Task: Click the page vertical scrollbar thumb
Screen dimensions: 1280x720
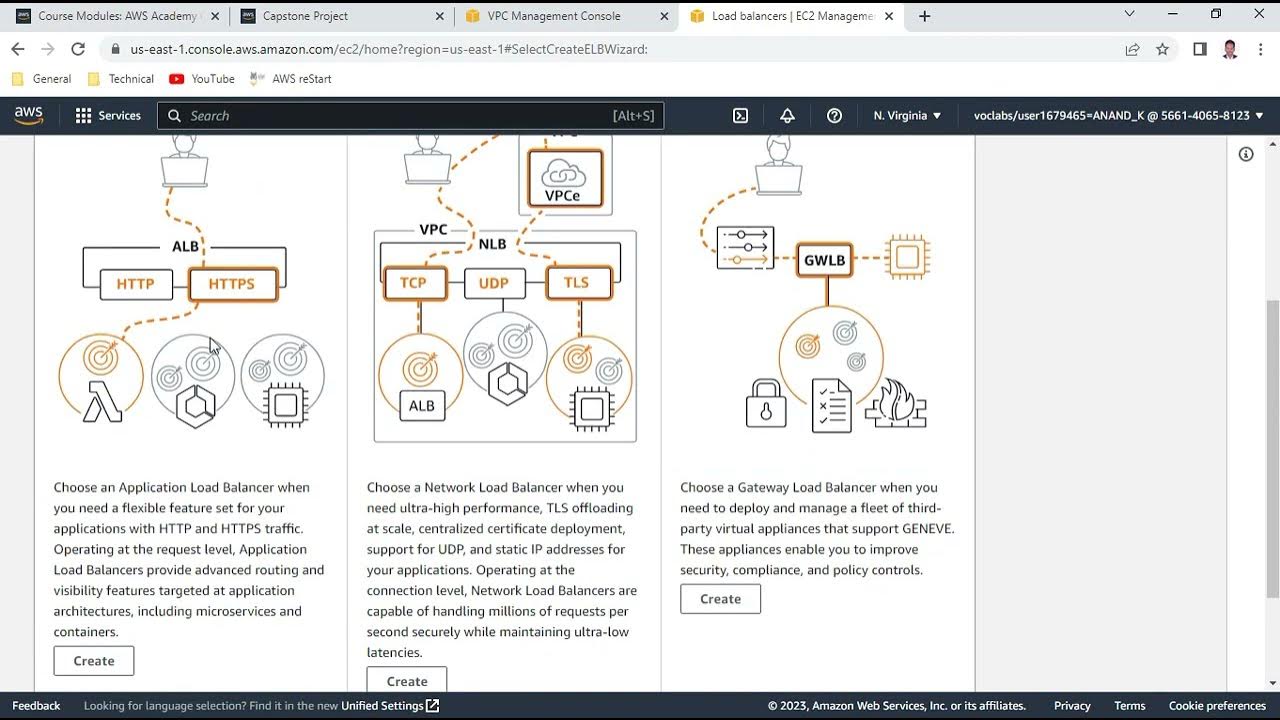Action: pos(1272,450)
